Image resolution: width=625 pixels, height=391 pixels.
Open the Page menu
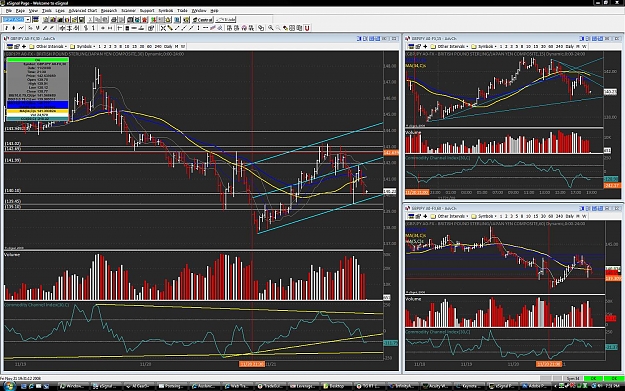(x=20, y=10)
